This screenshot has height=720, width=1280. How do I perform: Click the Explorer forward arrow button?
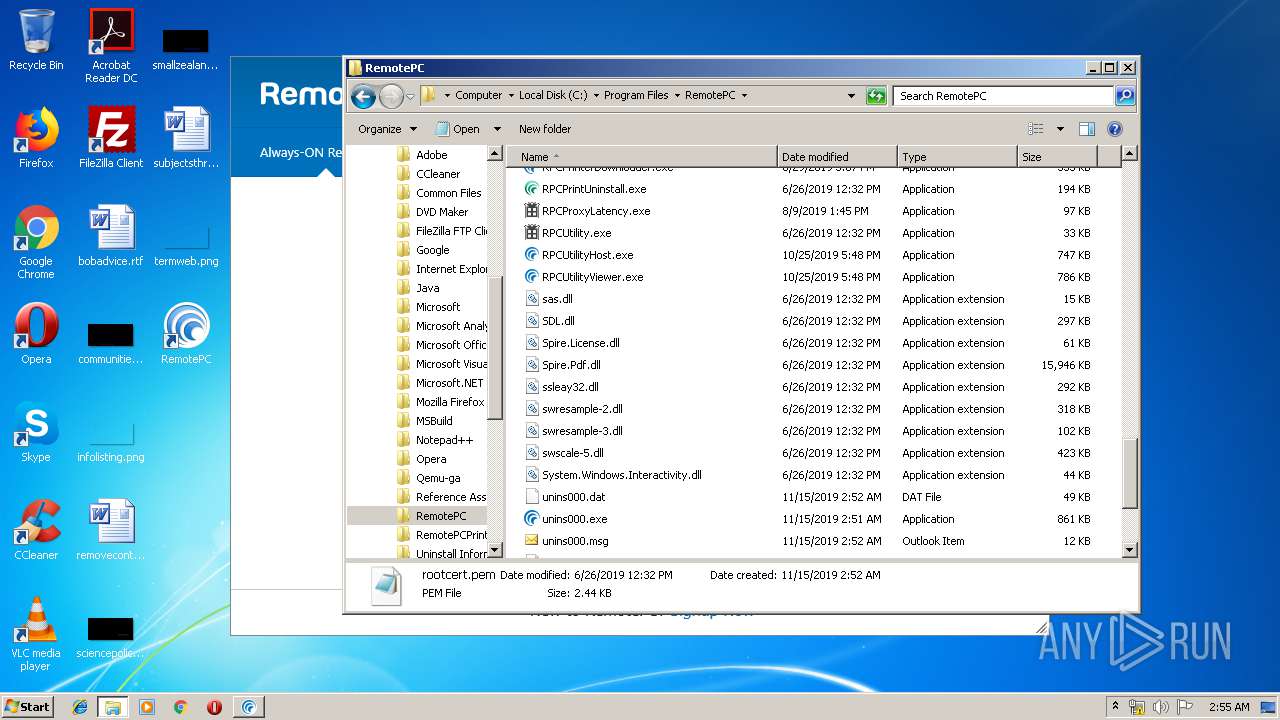point(391,96)
